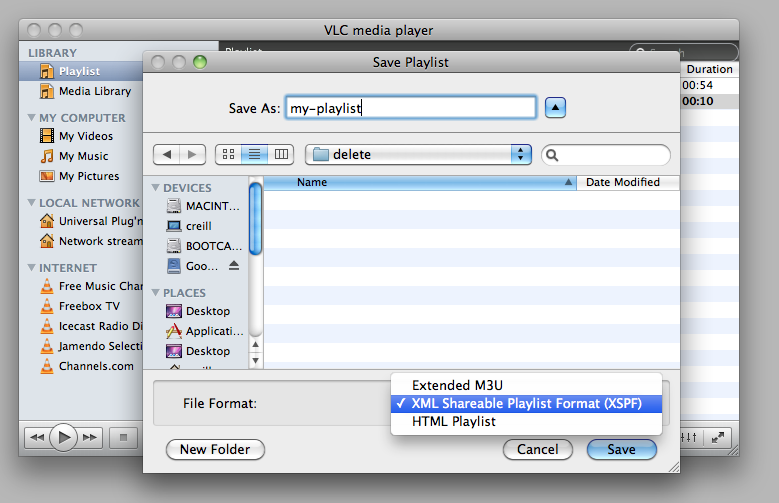779x503 pixels.
Task: Select BOOTCA... drive in Devices
Action: click(204, 246)
